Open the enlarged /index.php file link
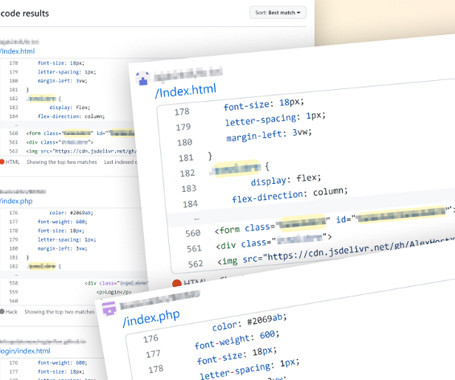Image resolution: width=455 pixels, height=380 pixels. (151, 318)
